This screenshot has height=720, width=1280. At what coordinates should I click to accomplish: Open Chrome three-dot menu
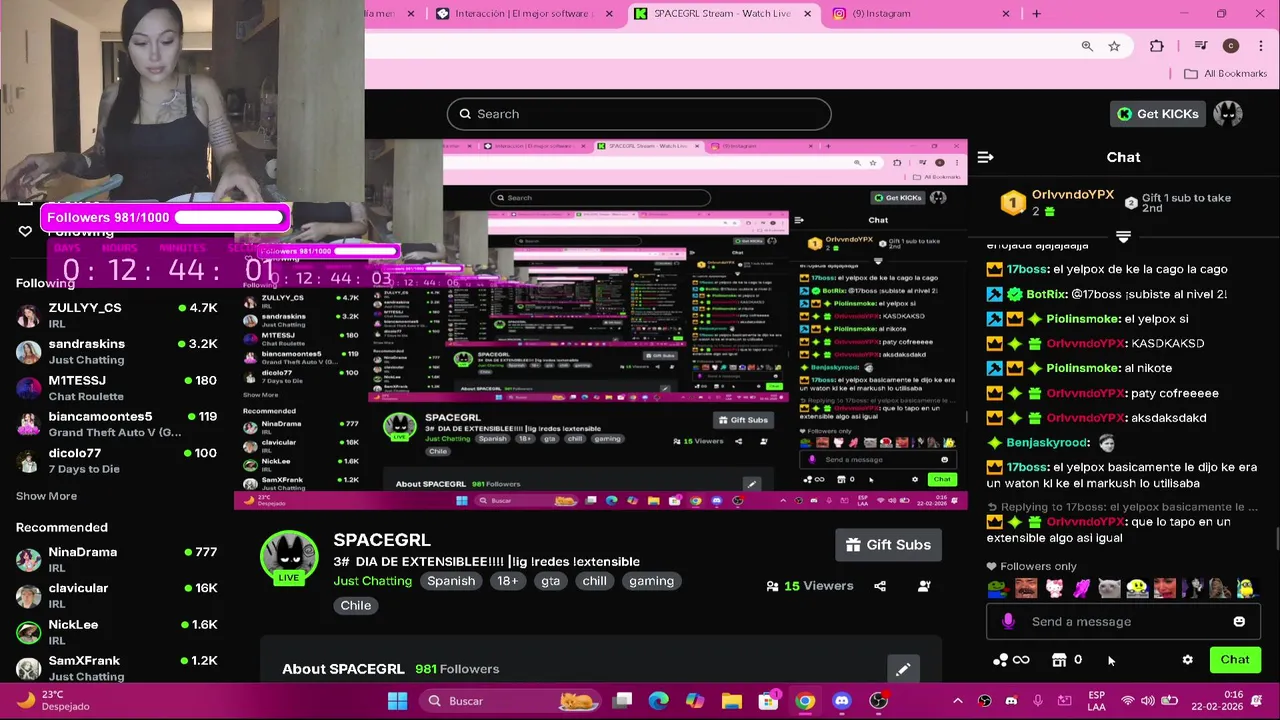1260,46
